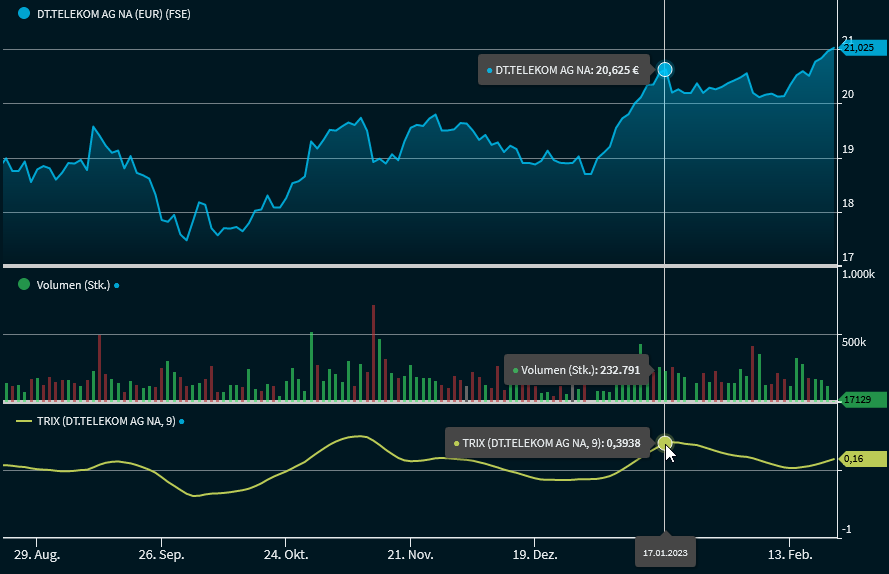Click the current price tag 21,025
Viewport: 889px width, 574px height.
(858, 47)
